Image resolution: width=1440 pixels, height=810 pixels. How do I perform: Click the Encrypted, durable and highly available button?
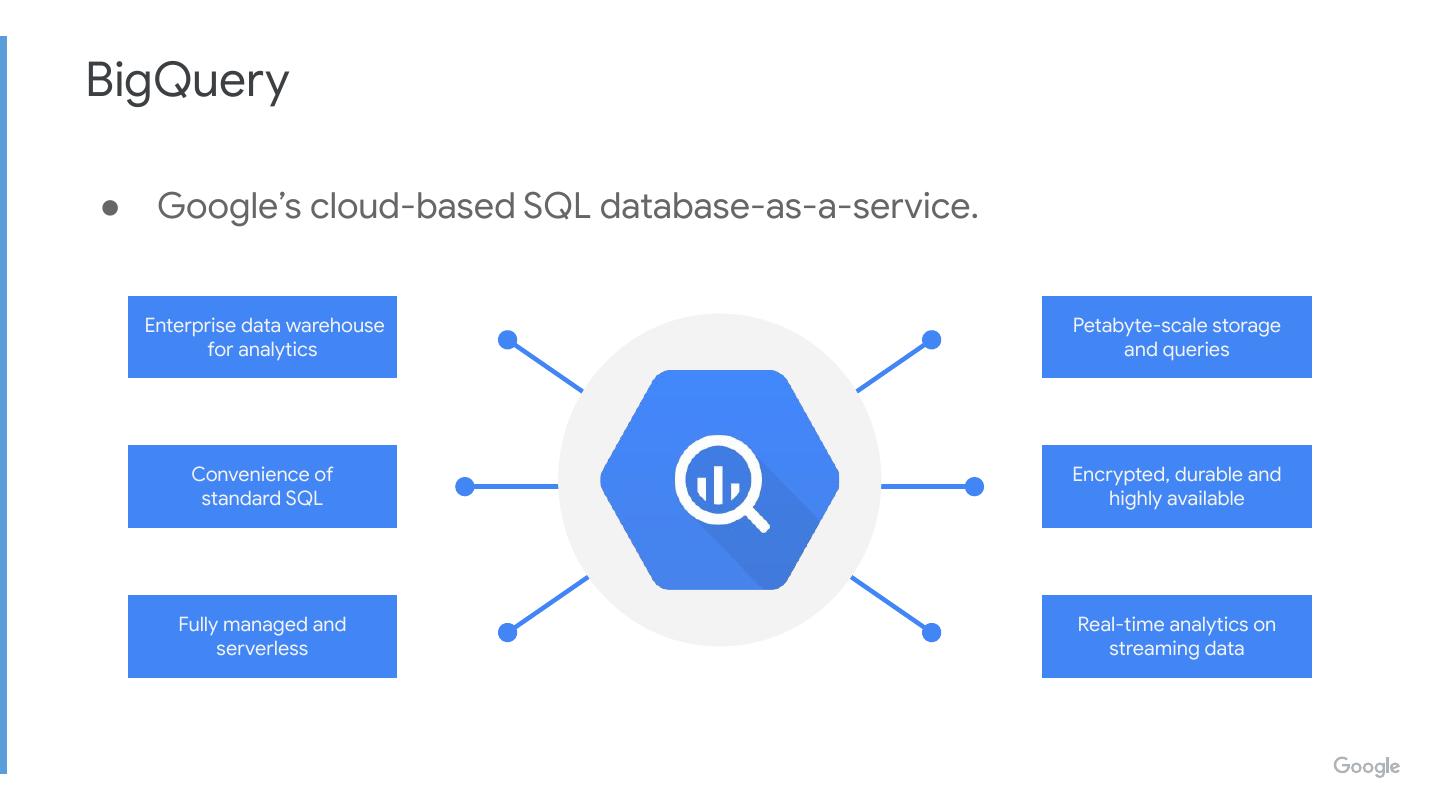coord(1176,486)
